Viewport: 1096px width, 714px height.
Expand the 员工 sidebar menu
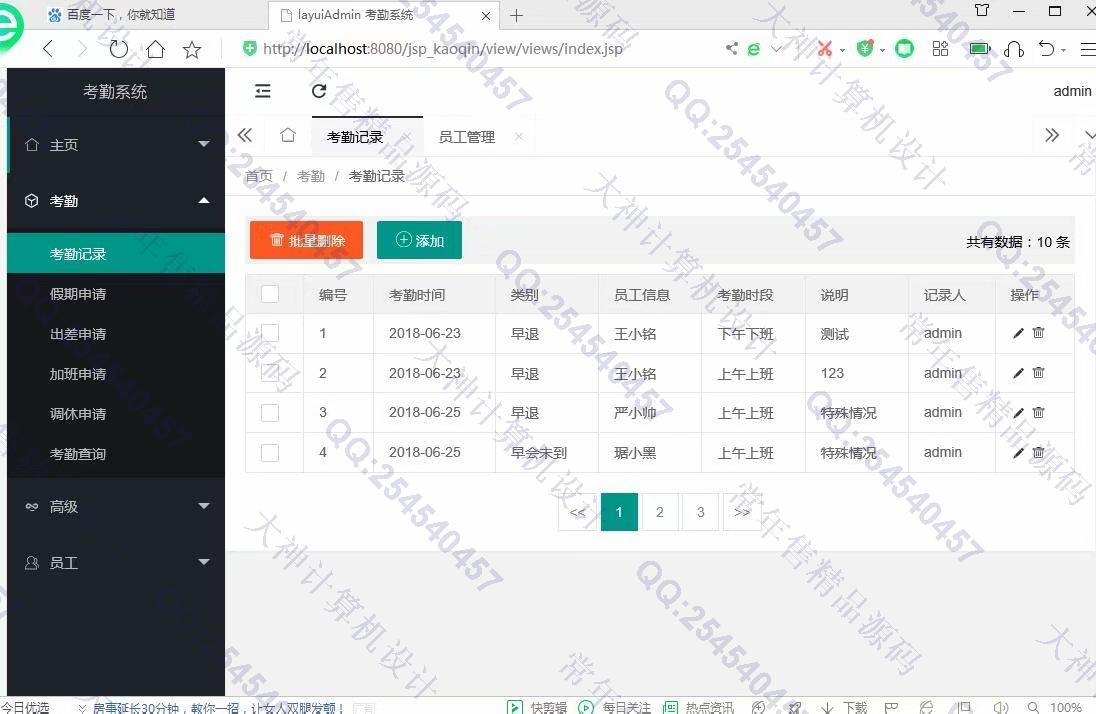115,563
